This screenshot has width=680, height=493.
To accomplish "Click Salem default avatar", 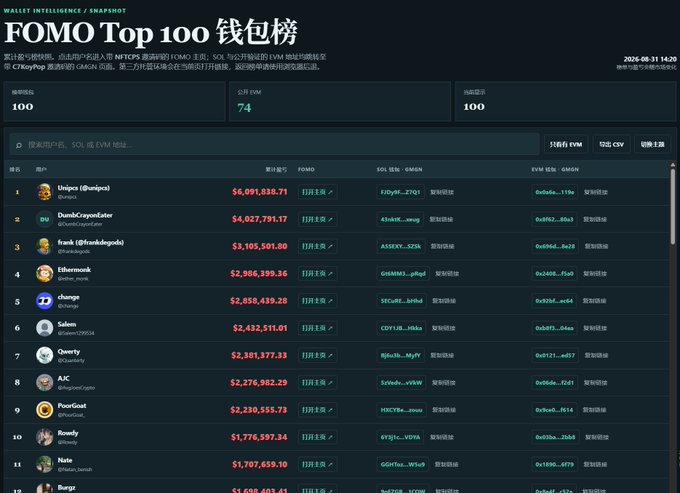I will click(44, 328).
